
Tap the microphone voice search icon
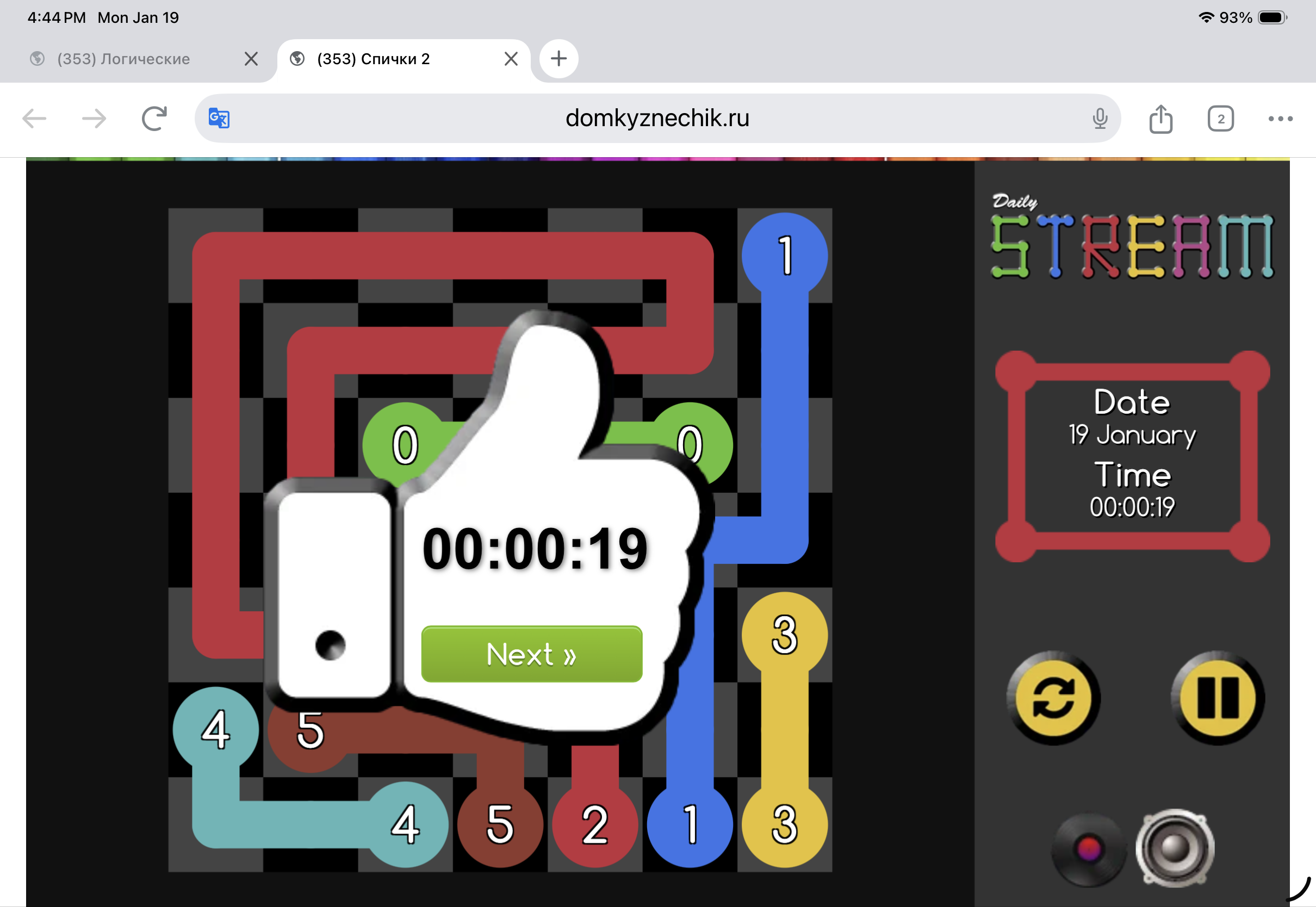(x=1100, y=118)
